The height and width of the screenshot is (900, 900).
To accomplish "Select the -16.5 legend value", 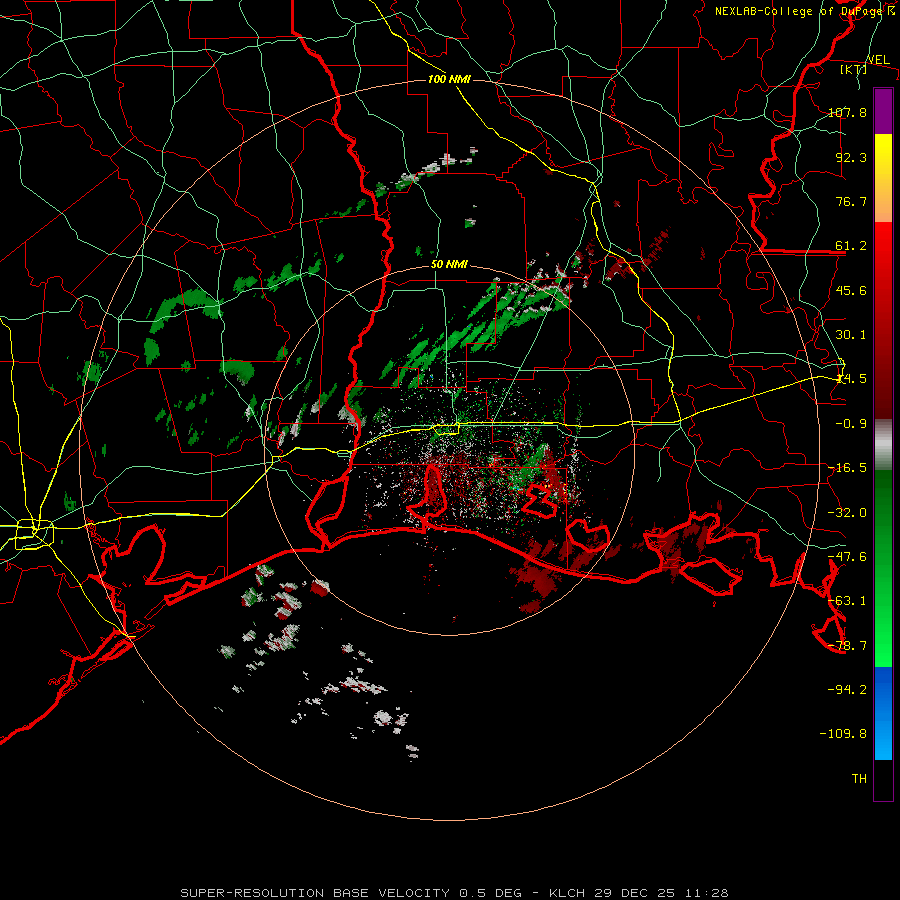I will tap(847, 468).
